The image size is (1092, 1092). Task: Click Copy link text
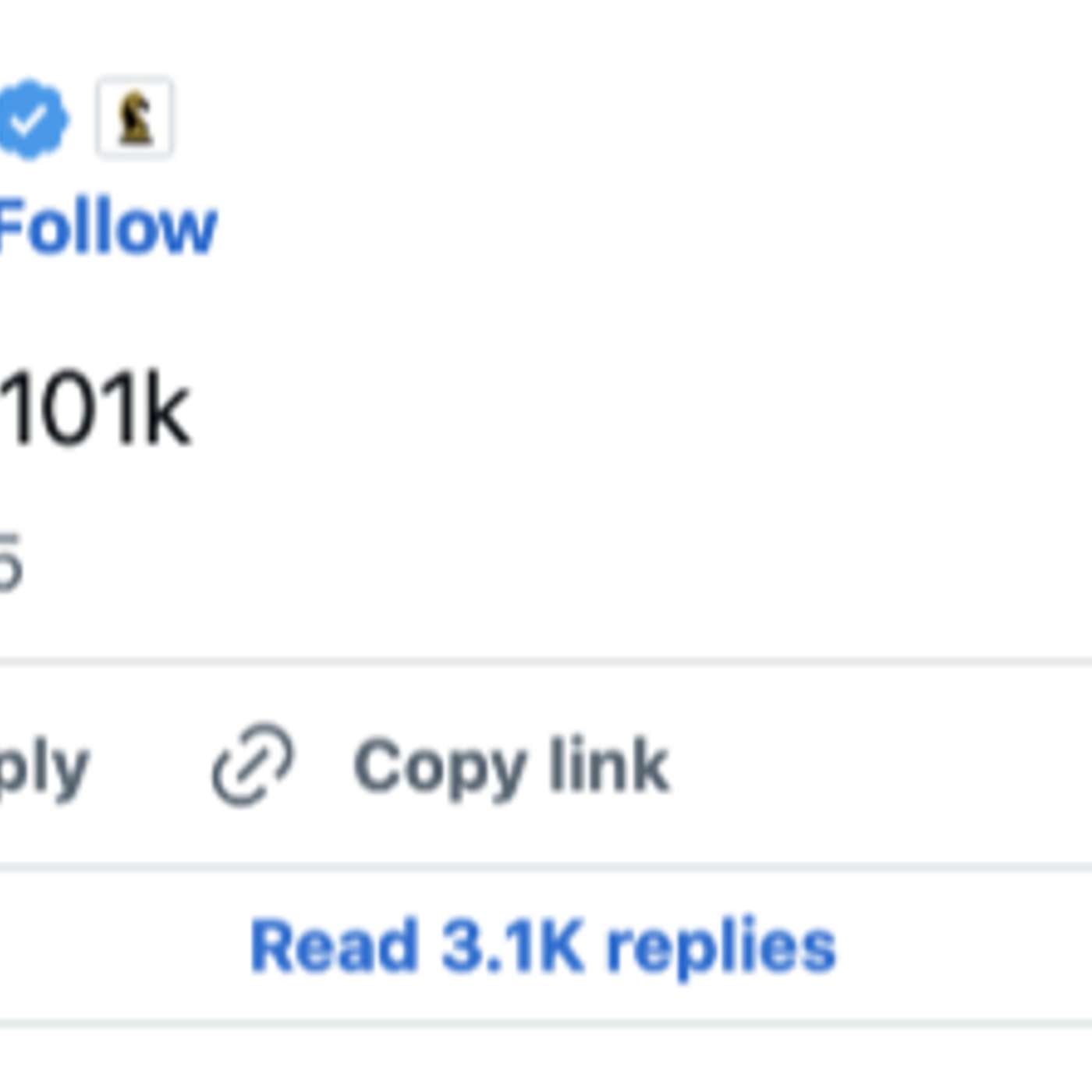(511, 768)
